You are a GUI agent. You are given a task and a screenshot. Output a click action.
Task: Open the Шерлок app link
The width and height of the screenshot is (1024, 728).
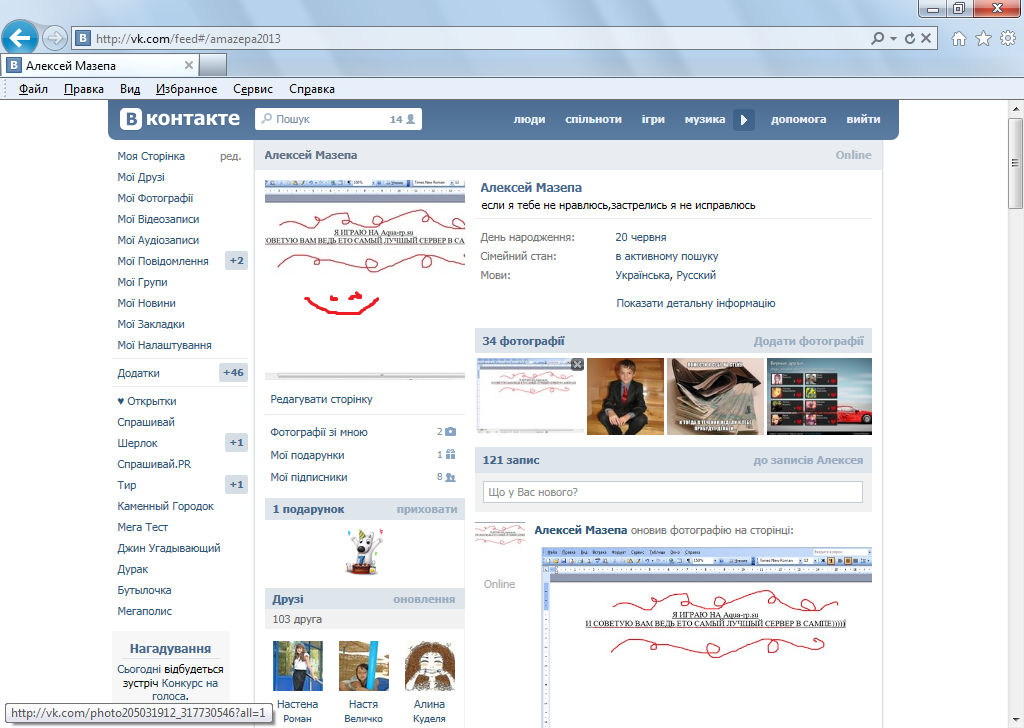coord(137,443)
